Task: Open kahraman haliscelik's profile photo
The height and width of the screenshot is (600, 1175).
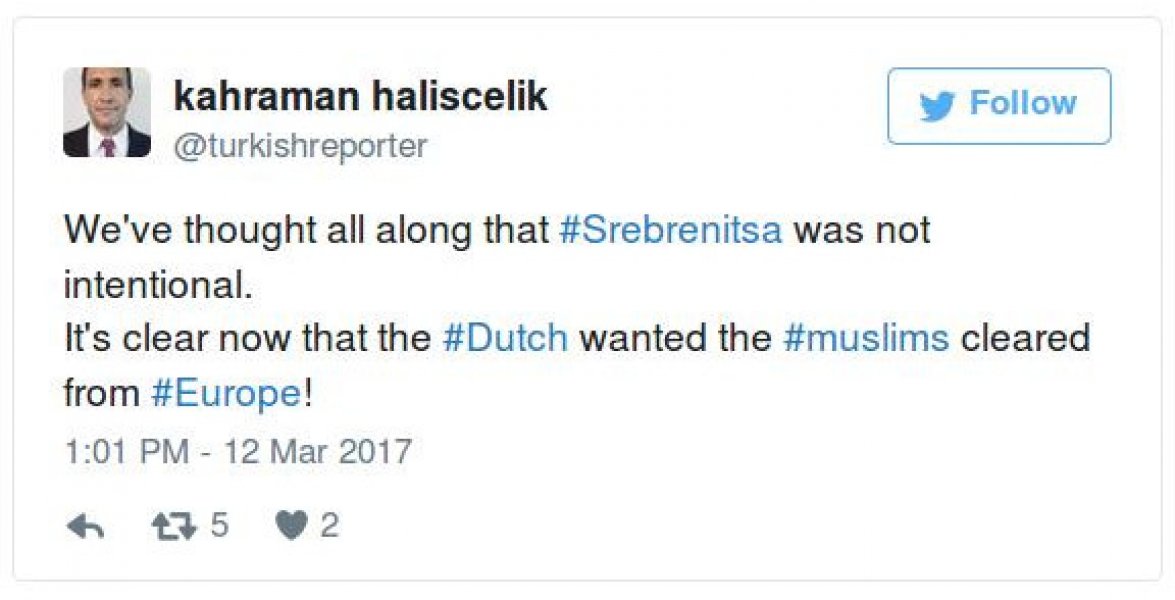Action: coord(107,112)
